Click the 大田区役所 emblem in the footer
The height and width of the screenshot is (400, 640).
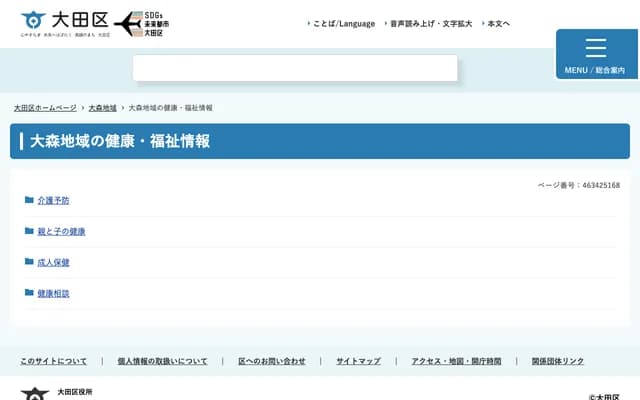coord(34,393)
